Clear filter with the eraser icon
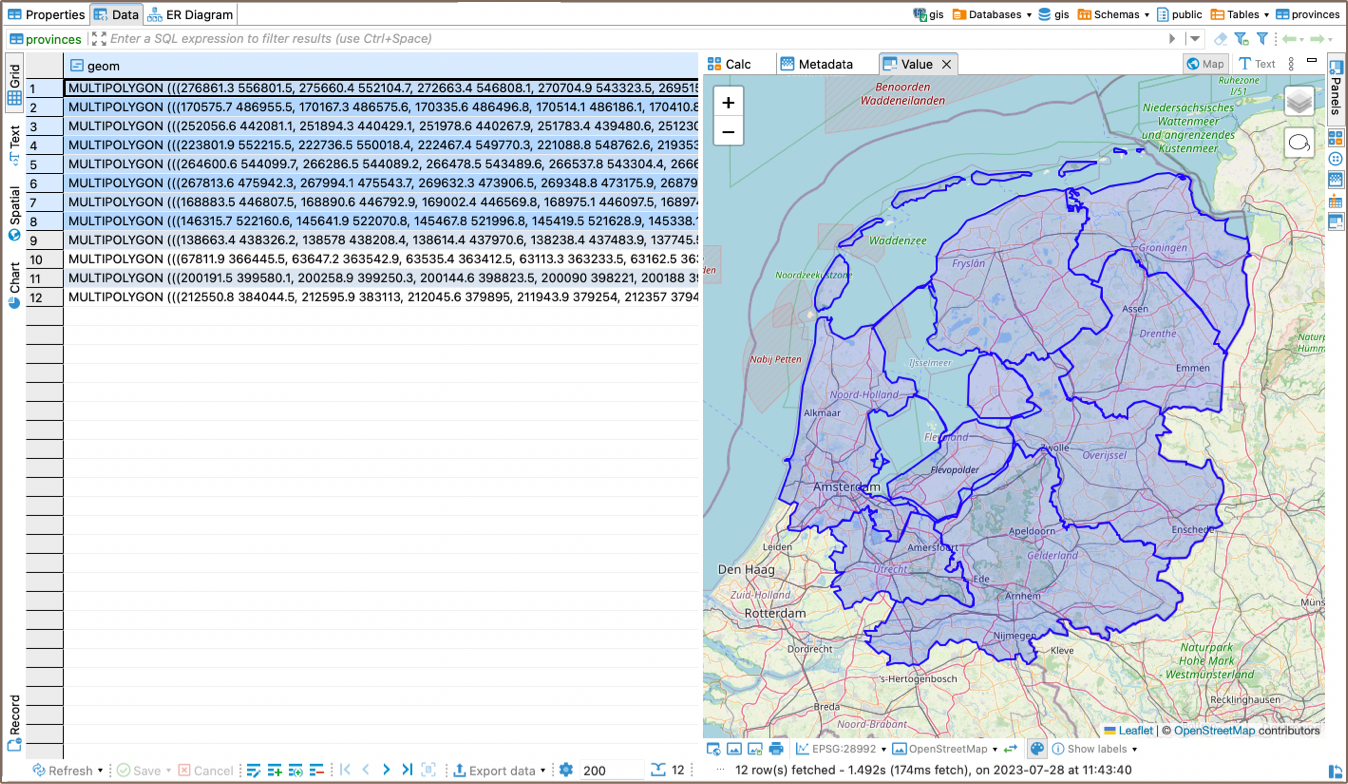 [1220, 39]
